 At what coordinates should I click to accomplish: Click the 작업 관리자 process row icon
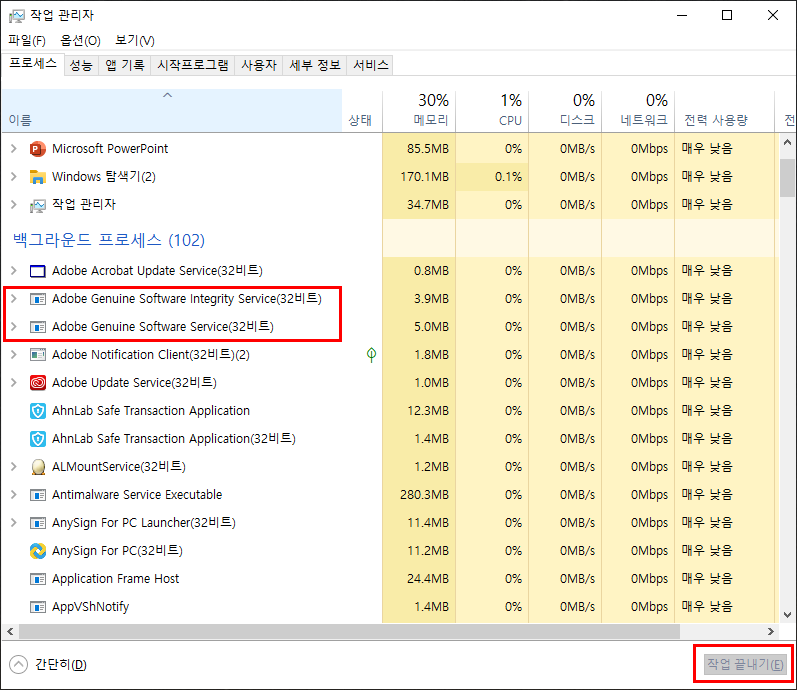[38, 205]
